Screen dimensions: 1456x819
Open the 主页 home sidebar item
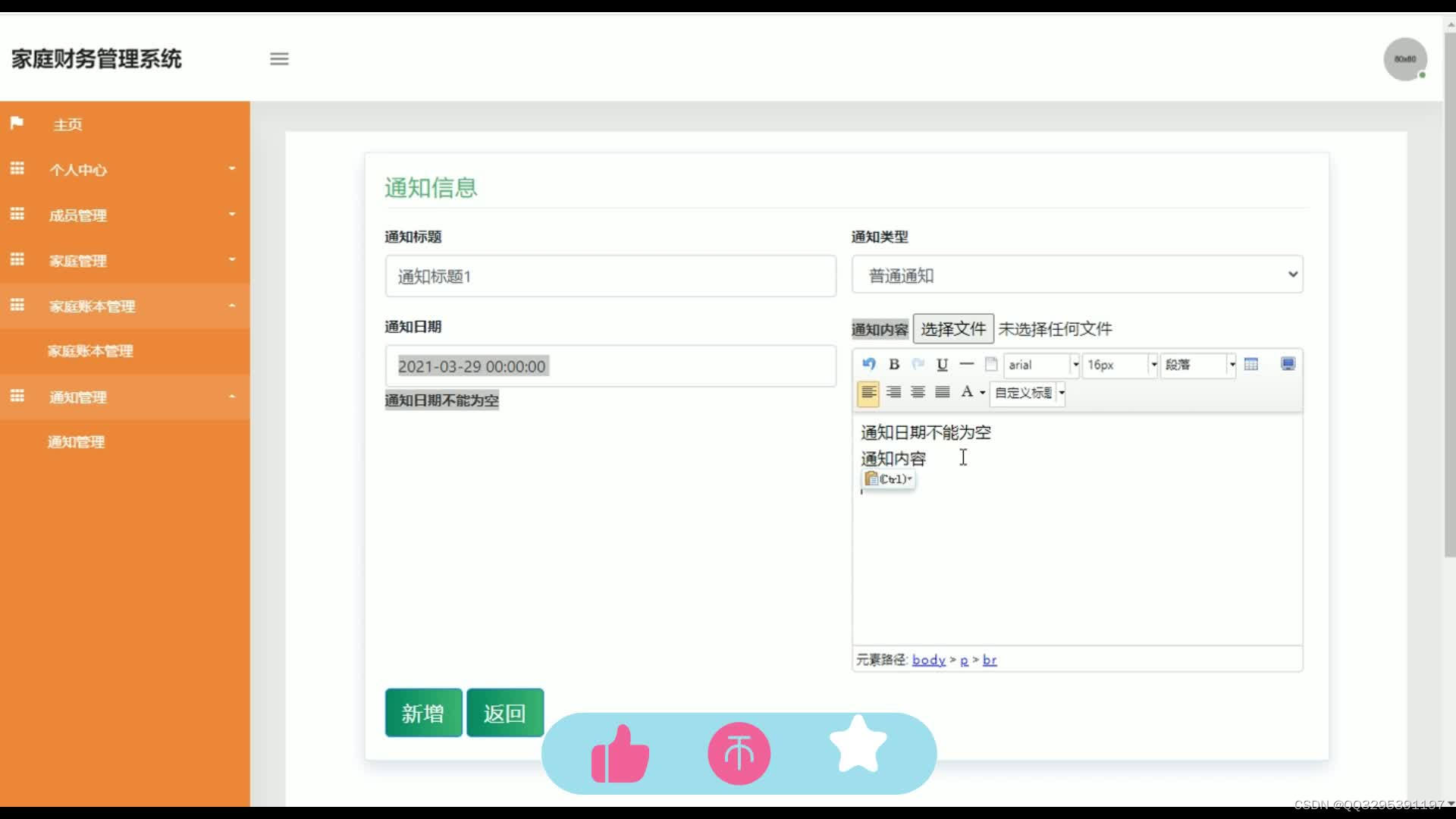[x=125, y=124]
